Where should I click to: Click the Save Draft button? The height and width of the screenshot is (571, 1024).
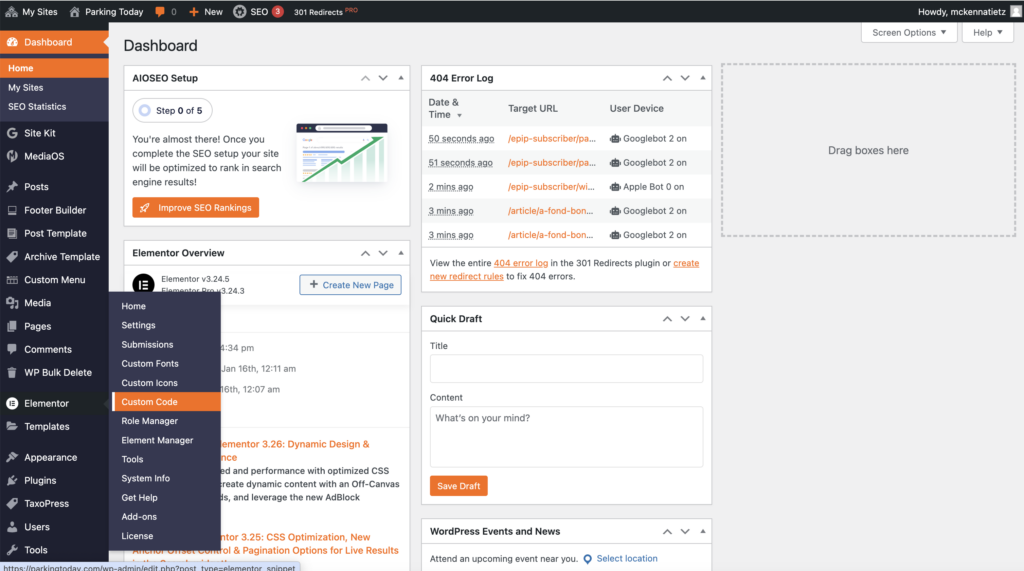click(x=458, y=486)
